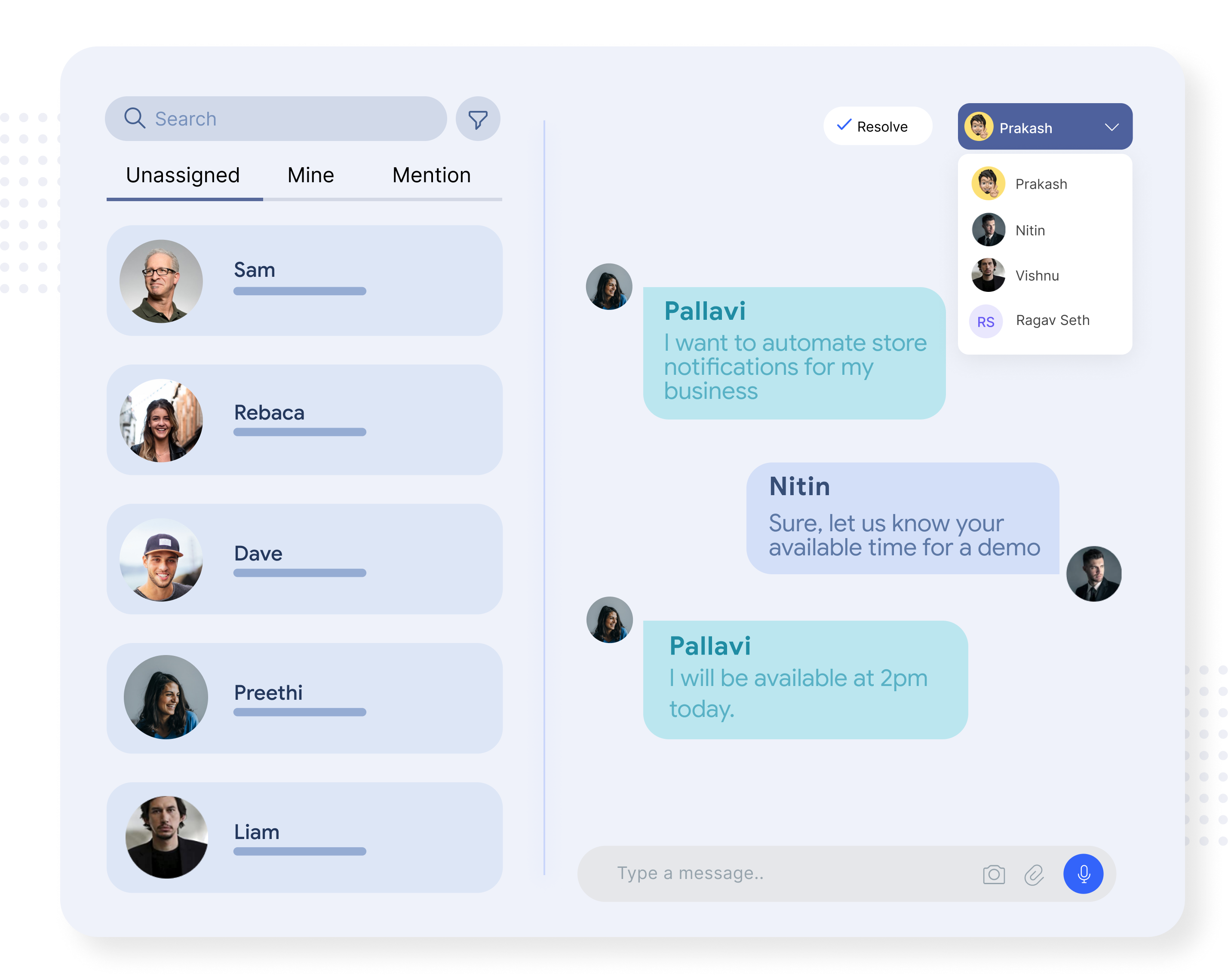Viewport: 1228px width, 980px height.
Task: Click Dave's profile photo
Action: click(x=161, y=560)
